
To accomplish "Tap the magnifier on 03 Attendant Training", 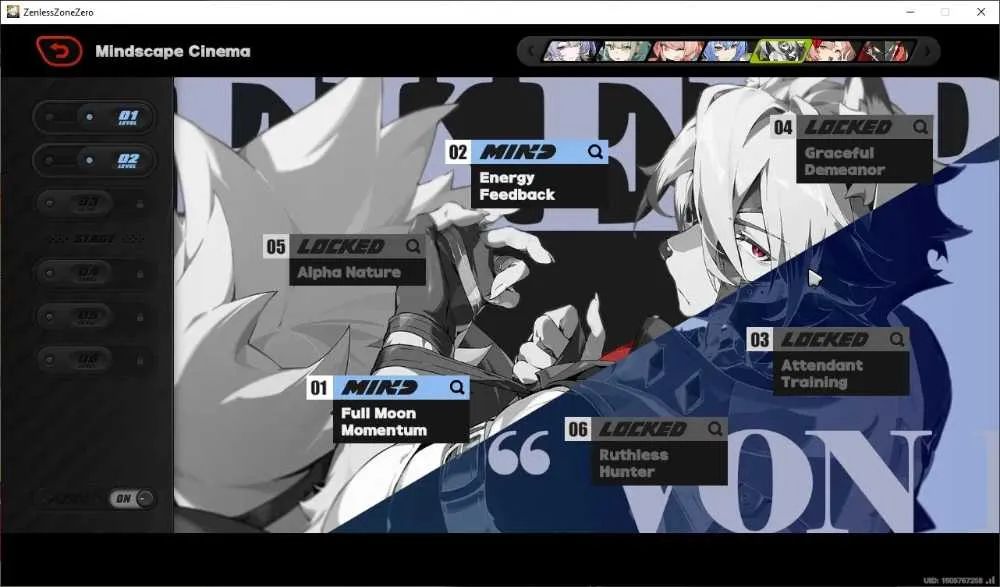I will pos(897,339).
